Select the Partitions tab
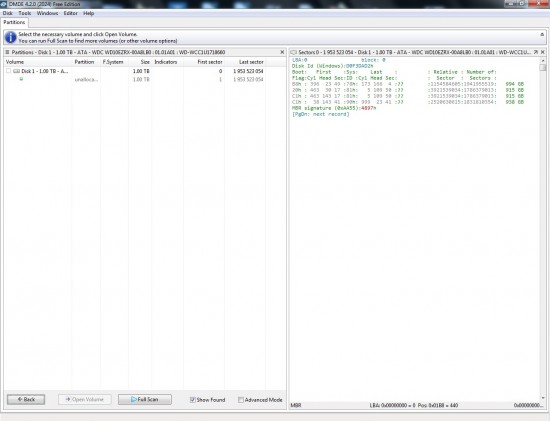550x421 pixels. (14, 22)
